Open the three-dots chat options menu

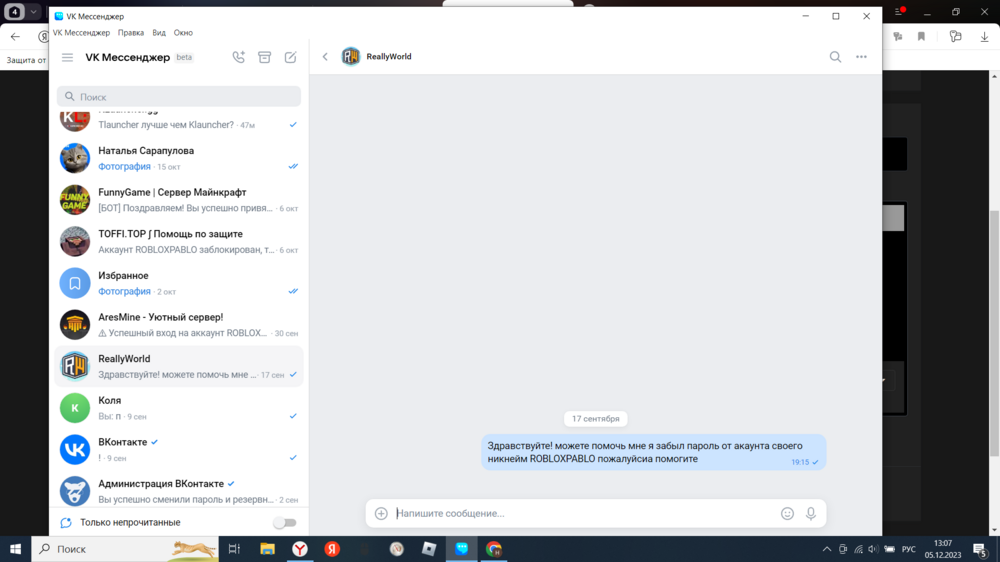tap(861, 57)
